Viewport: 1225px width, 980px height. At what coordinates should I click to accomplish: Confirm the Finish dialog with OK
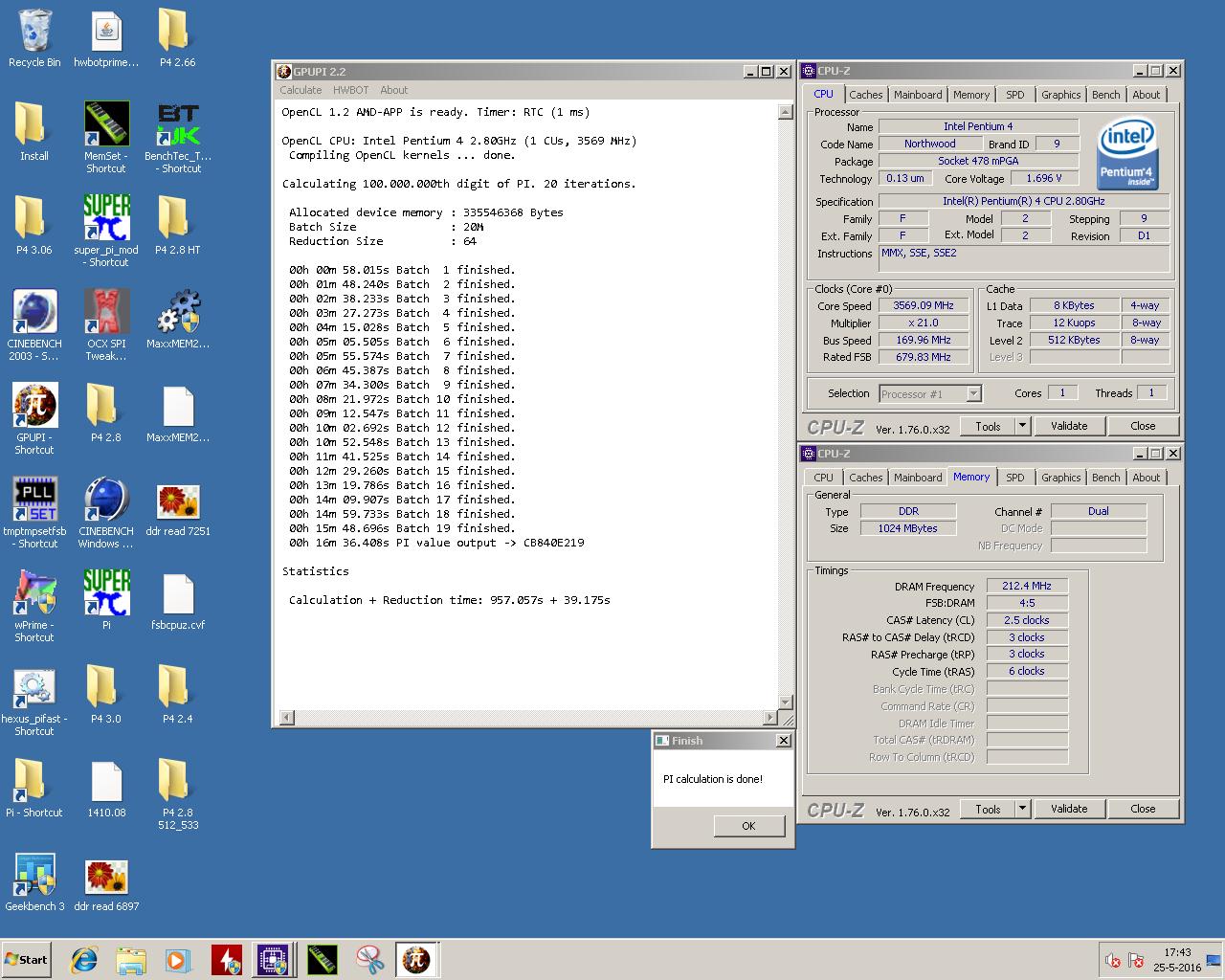point(748,826)
